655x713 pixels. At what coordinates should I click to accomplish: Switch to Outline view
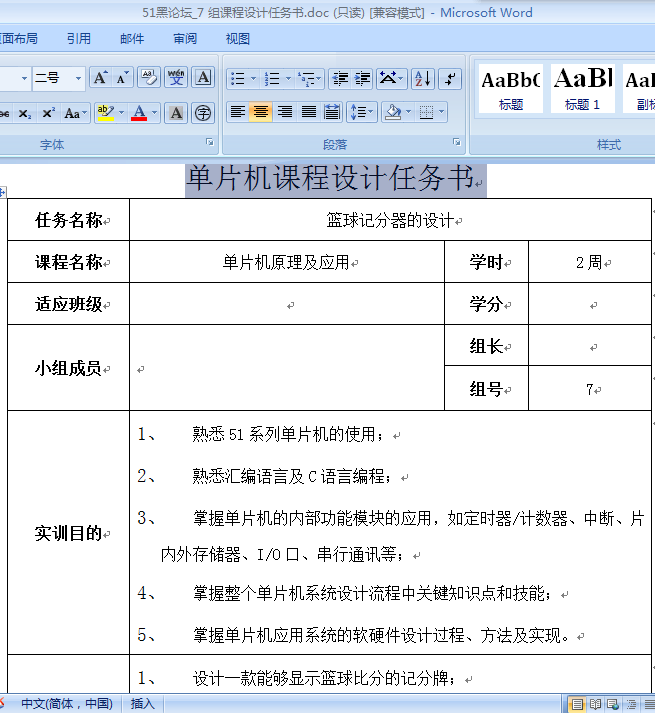point(631,704)
